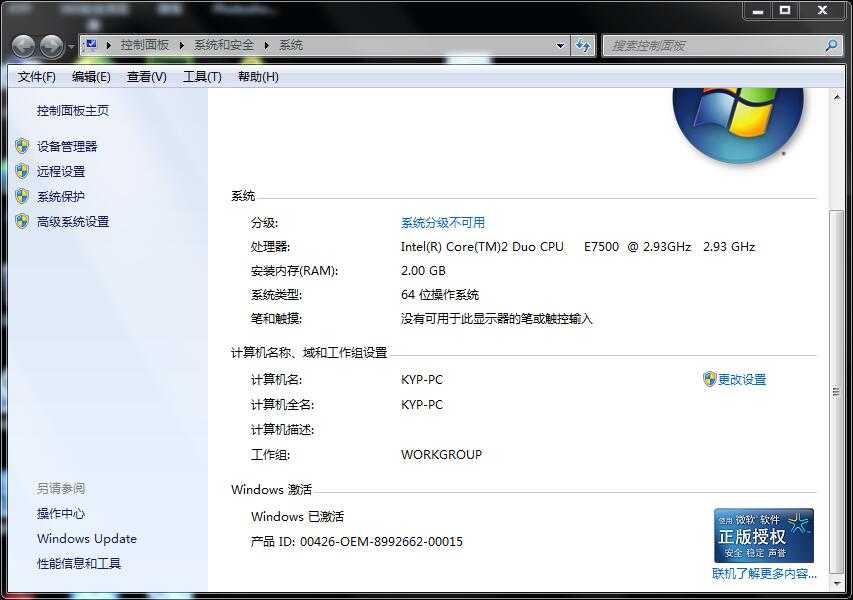Click the search magnifier icon
This screenshot has width=853, height=600.
pos(830,45)
